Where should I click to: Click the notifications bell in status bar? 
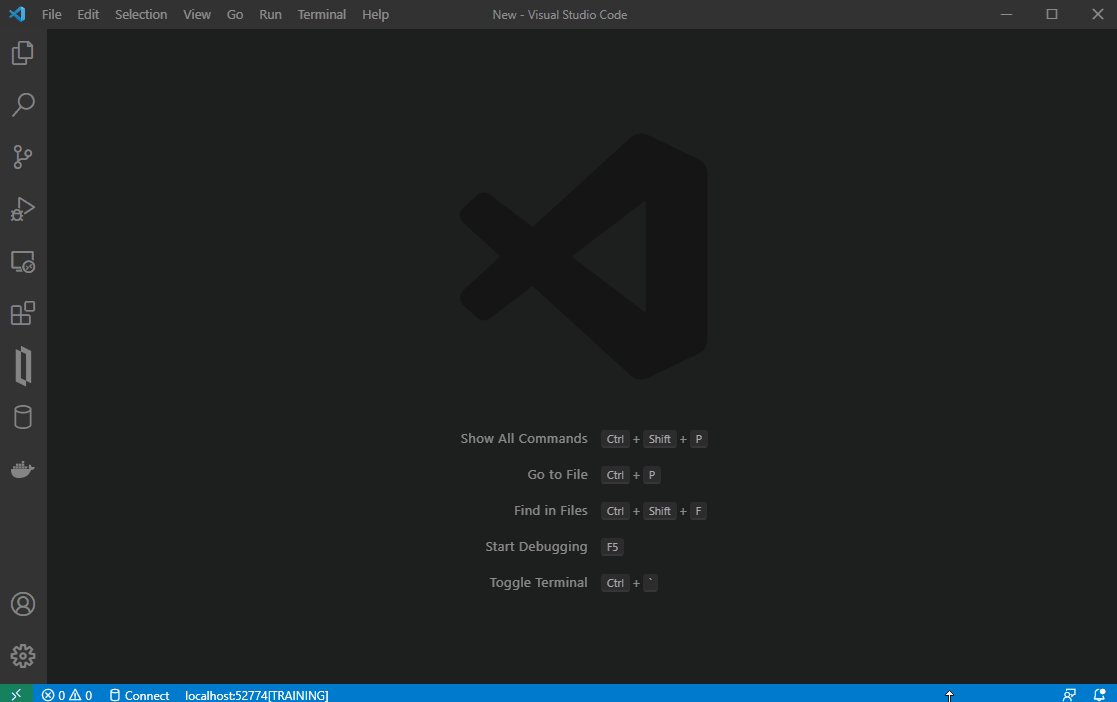click(x=1099, y=695)
